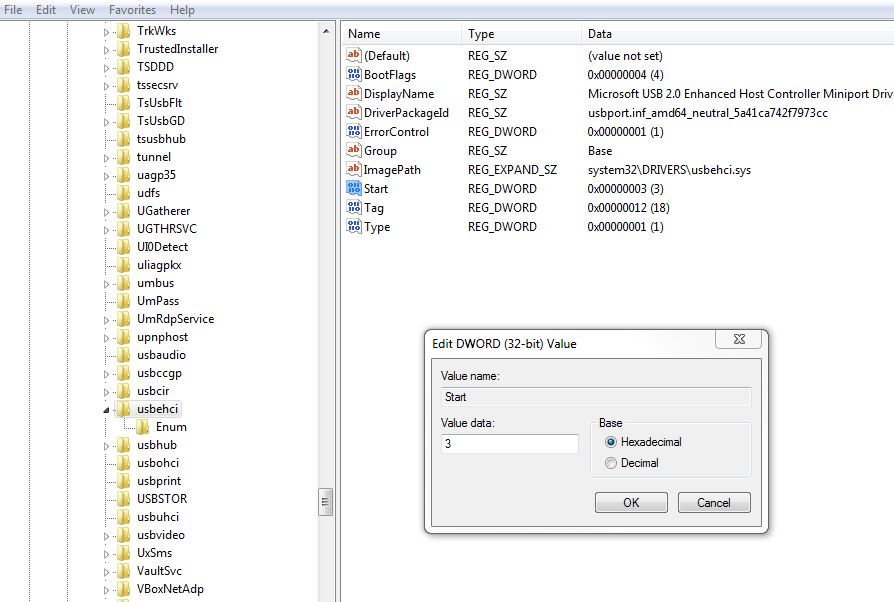Click the USBSTOR folder icon
The image size is (894, 602).
click(123, 499)
